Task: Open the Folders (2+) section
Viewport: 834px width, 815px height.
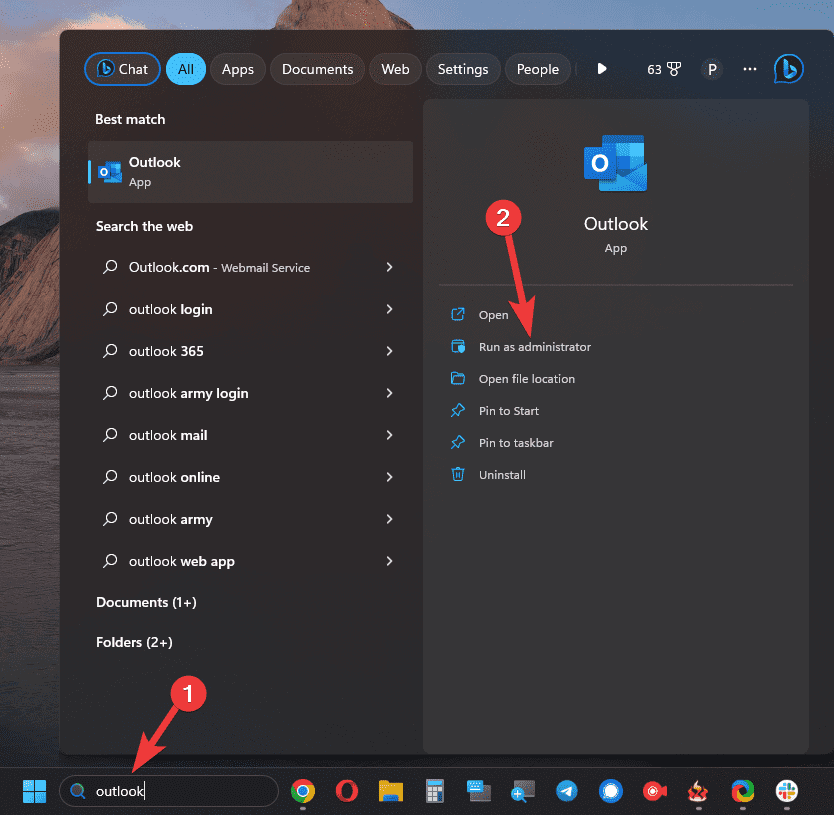Action: click(134, 643)
